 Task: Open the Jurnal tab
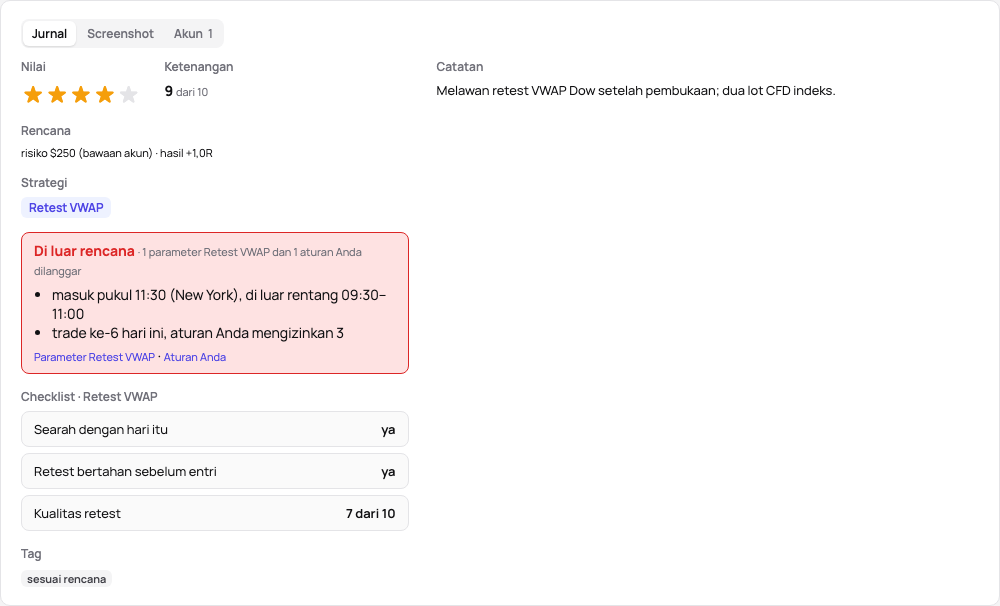click(x=49, y=34)
